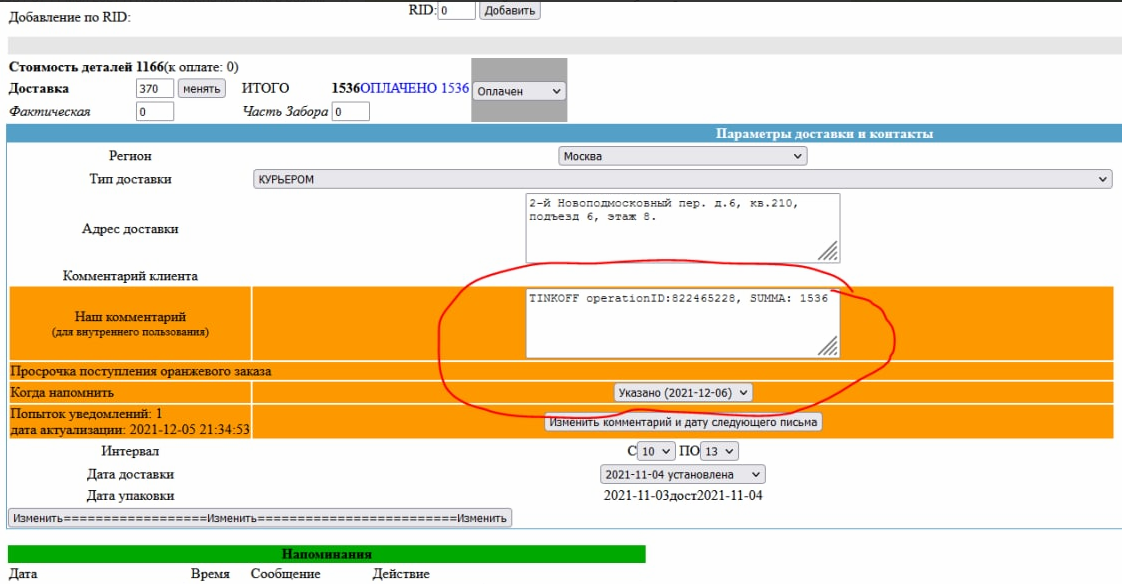This screenshot has height=584, width=1122.
Task: Expand the Тип доставки dropdown showing КУРЬЕРОМ
Action: [682, 179]
